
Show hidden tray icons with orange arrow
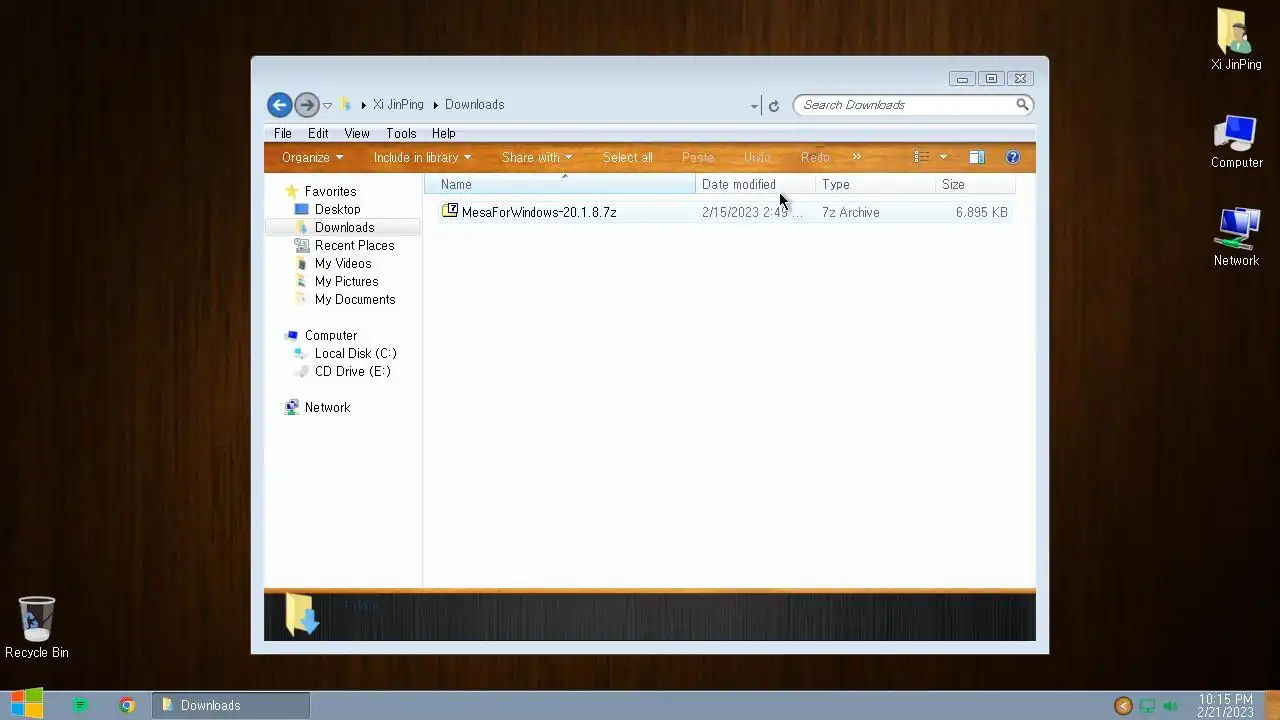tap(1123, 706)
